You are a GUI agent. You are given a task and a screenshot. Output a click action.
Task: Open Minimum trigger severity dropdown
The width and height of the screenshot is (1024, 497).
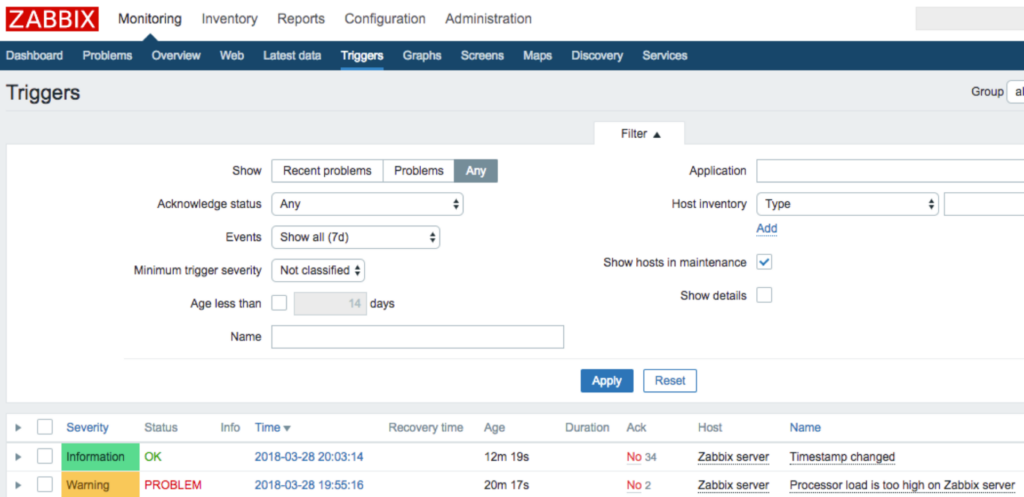tap(318, 270)
